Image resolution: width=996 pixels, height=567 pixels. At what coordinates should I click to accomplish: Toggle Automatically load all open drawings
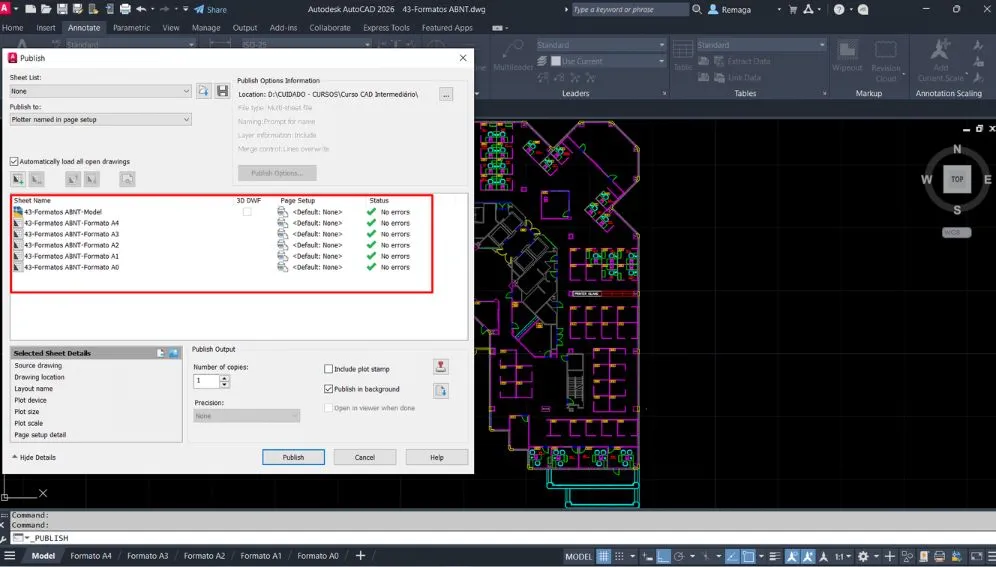[14, 161]
